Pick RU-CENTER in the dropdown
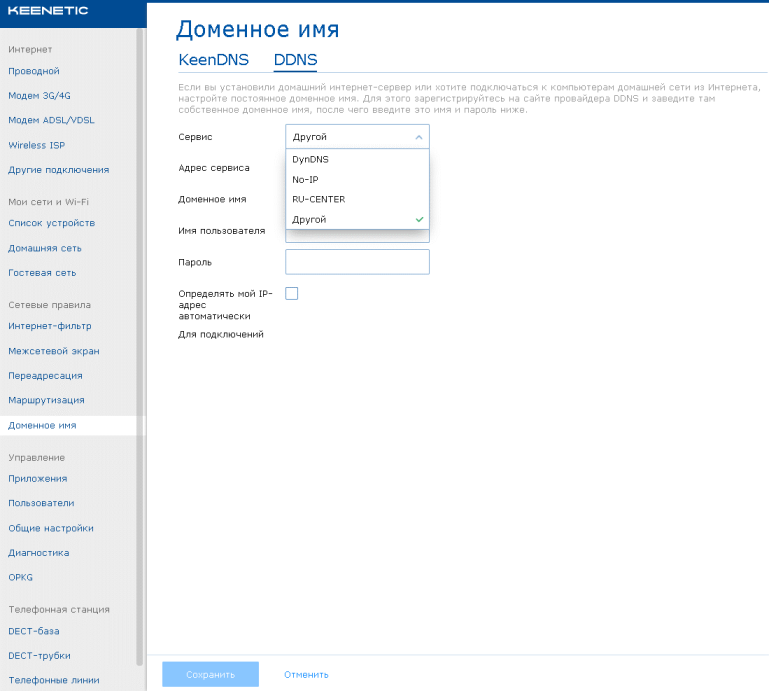 click(357, 199)
